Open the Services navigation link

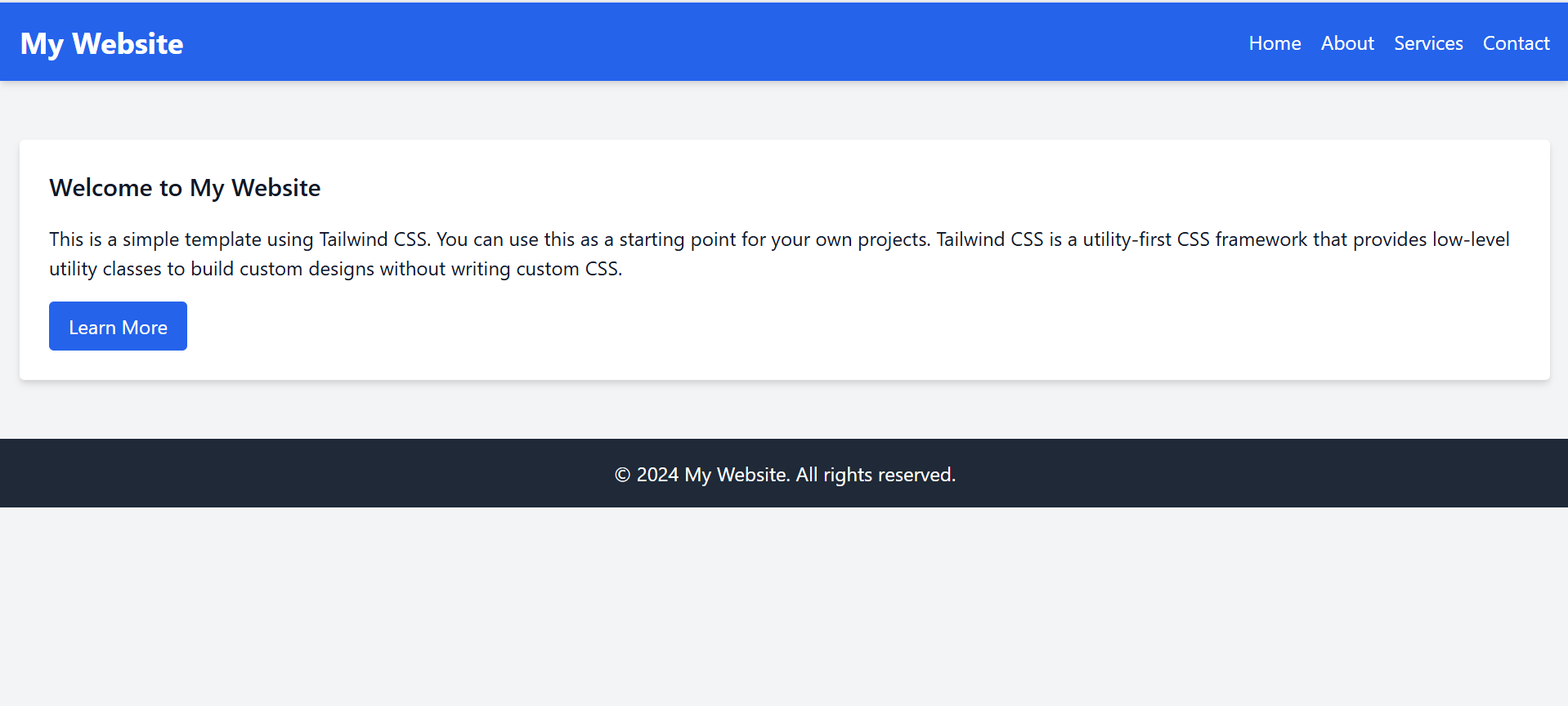(1427, 42)
